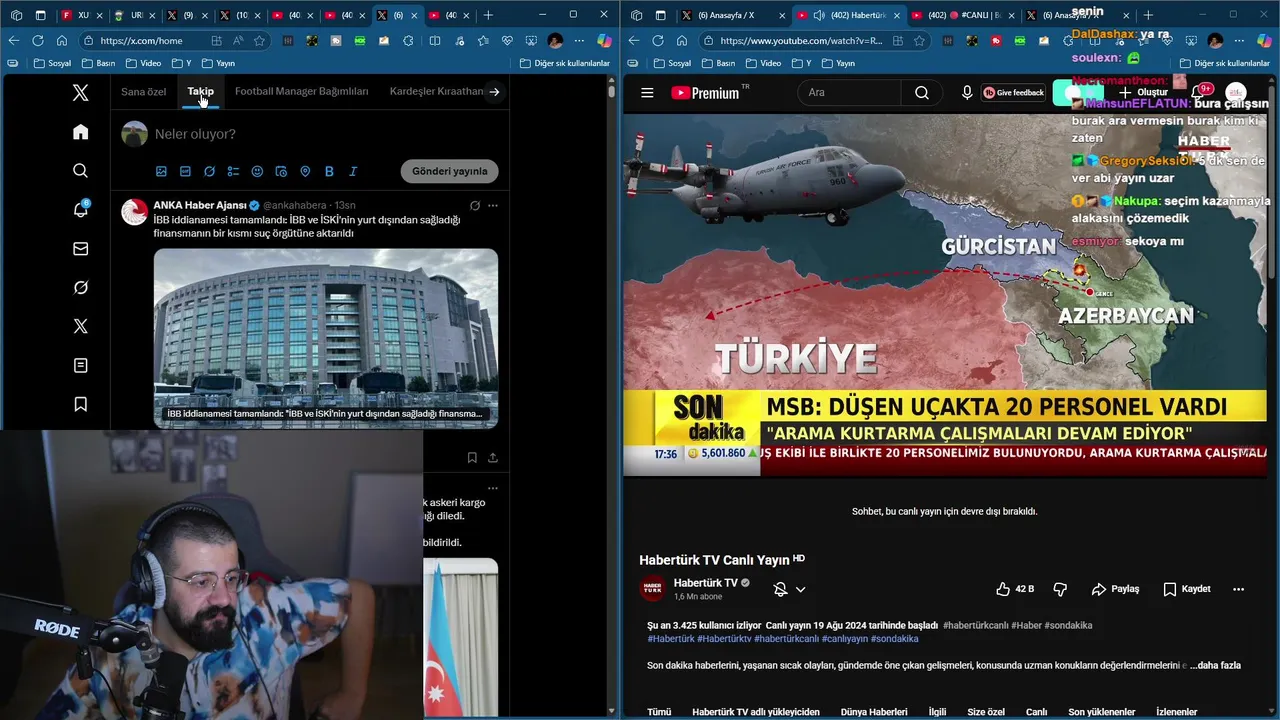Viewport: 1280px width, 720px height.
Task: Select Tümü chip under video
Action: 659,712
